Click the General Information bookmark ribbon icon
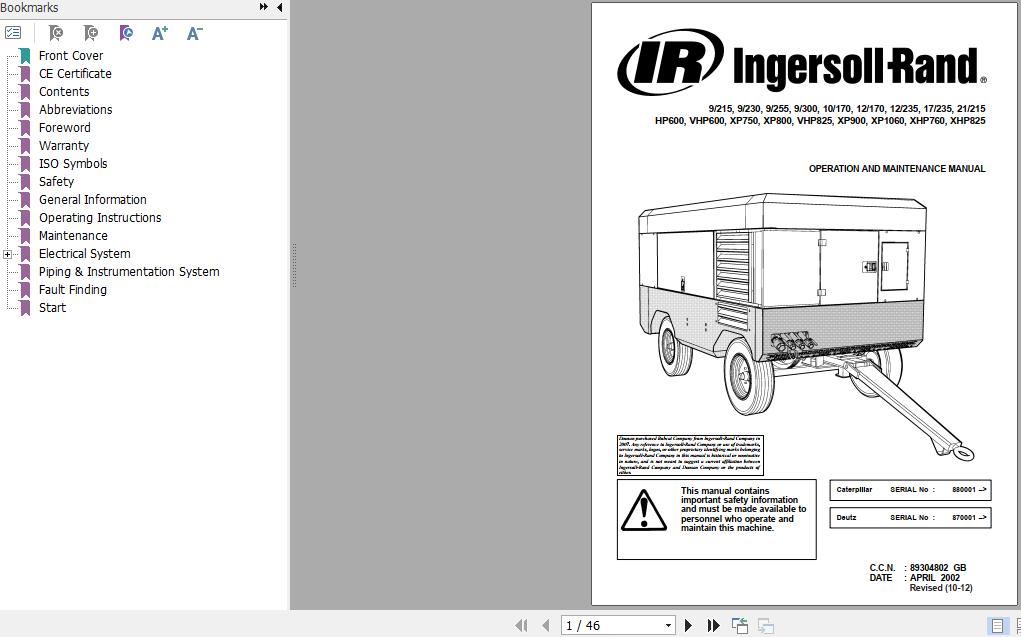 (25, 200)
